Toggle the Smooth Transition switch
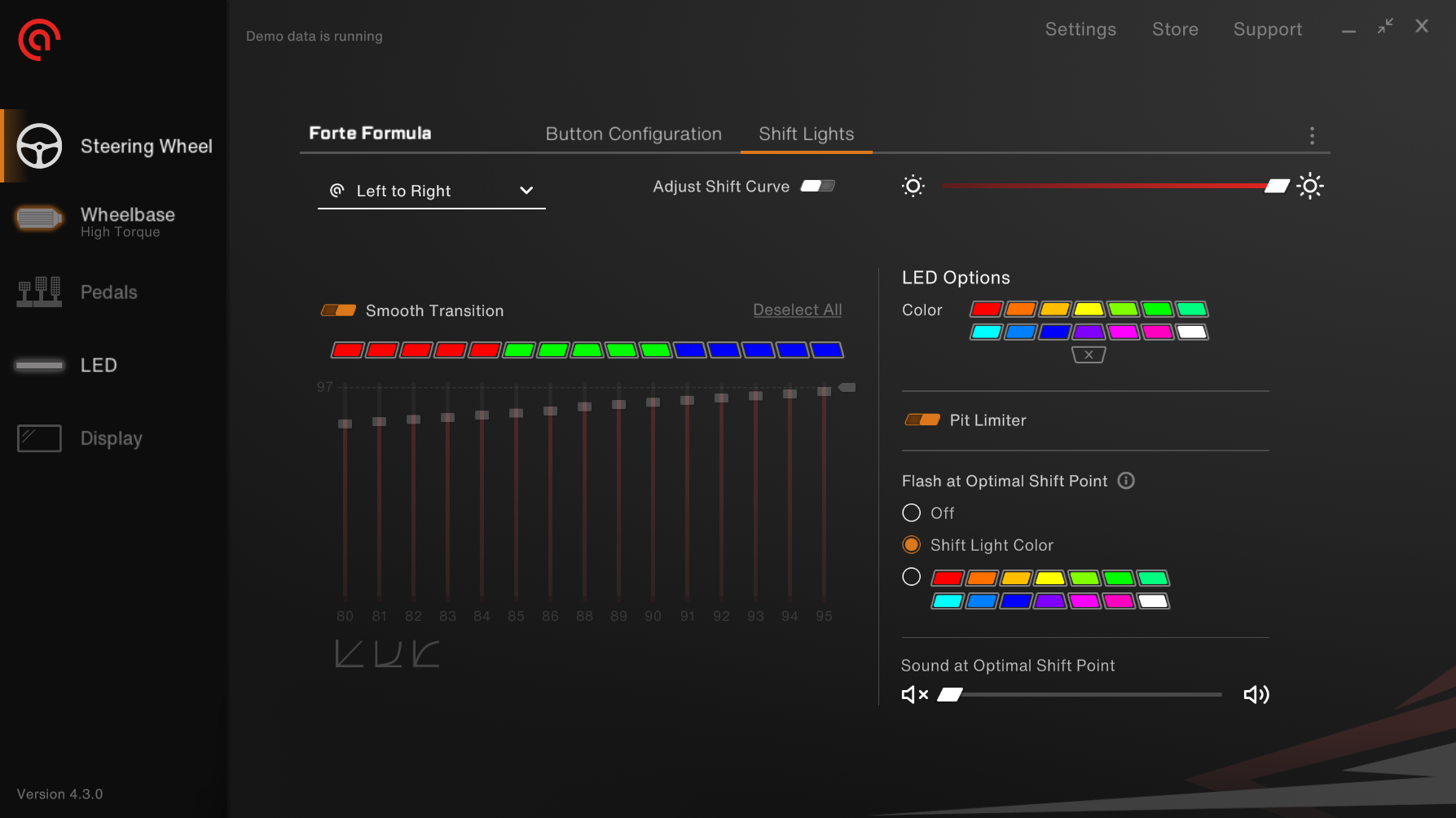 coord(338,310)
